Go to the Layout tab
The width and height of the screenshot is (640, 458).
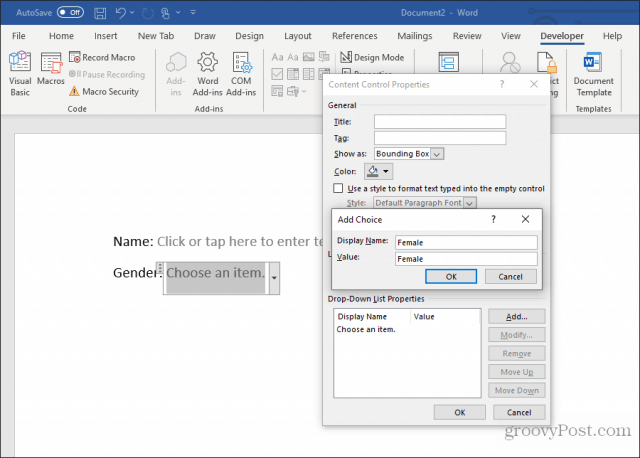(x=298, y=36)
